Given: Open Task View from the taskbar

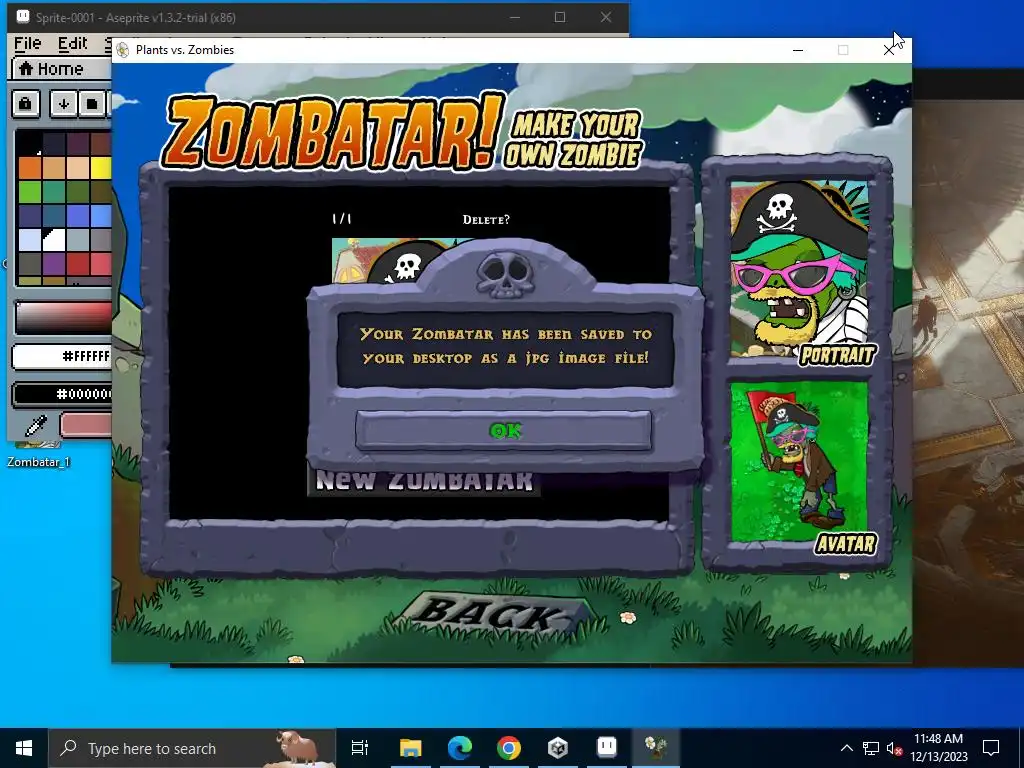Looking at the screenshot, I should tap(360, 748).
